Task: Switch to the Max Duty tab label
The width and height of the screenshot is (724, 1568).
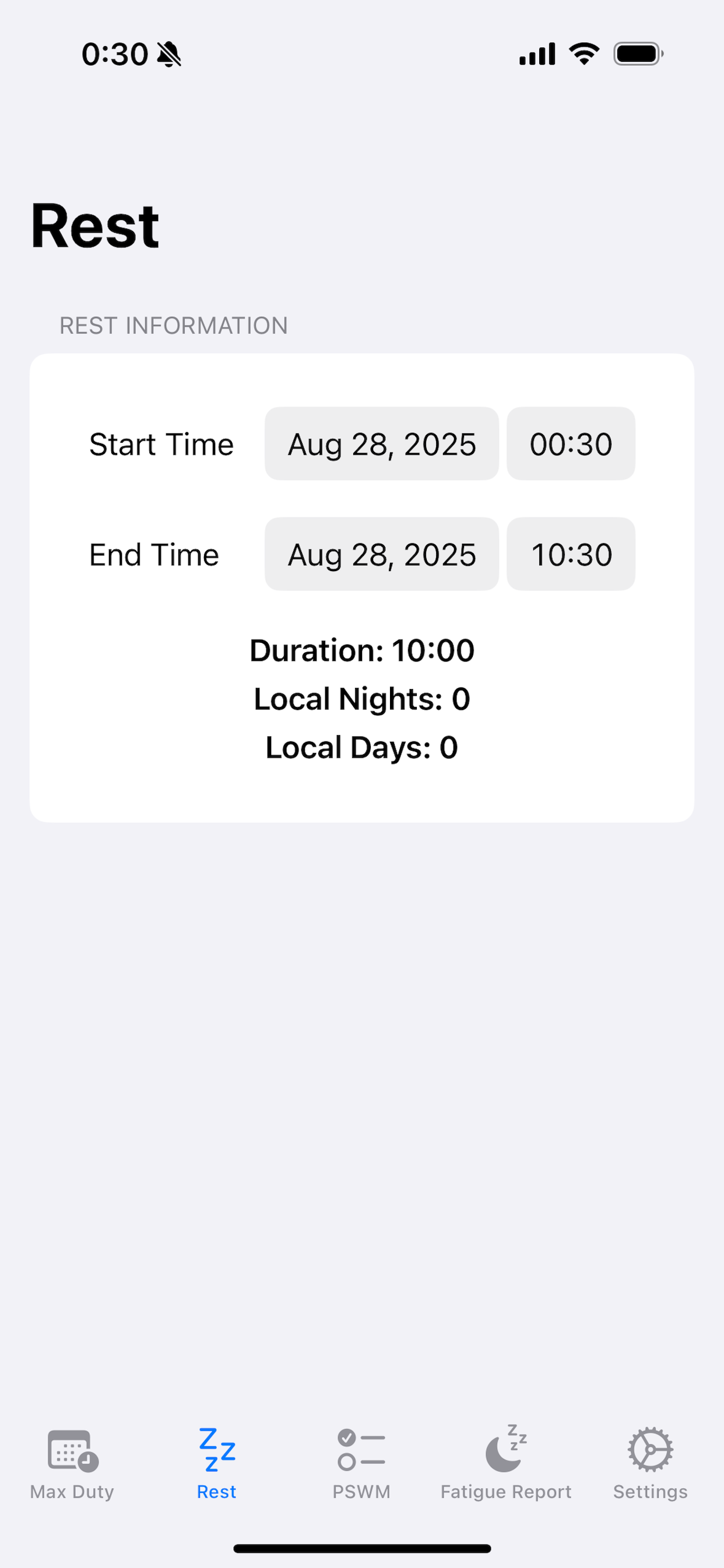Action: (72, 1492)
